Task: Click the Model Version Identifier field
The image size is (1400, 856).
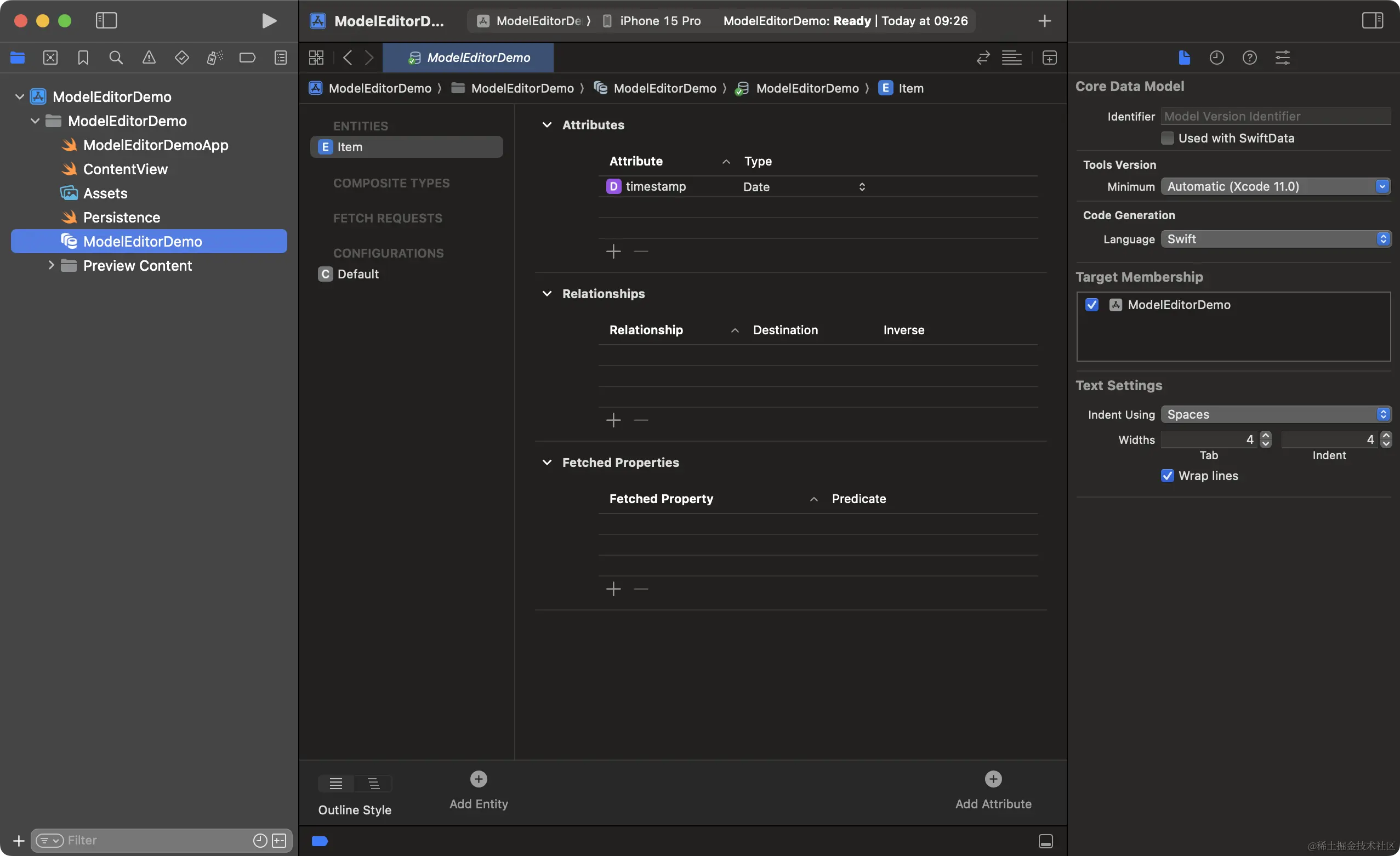Action: [1275, 116]
